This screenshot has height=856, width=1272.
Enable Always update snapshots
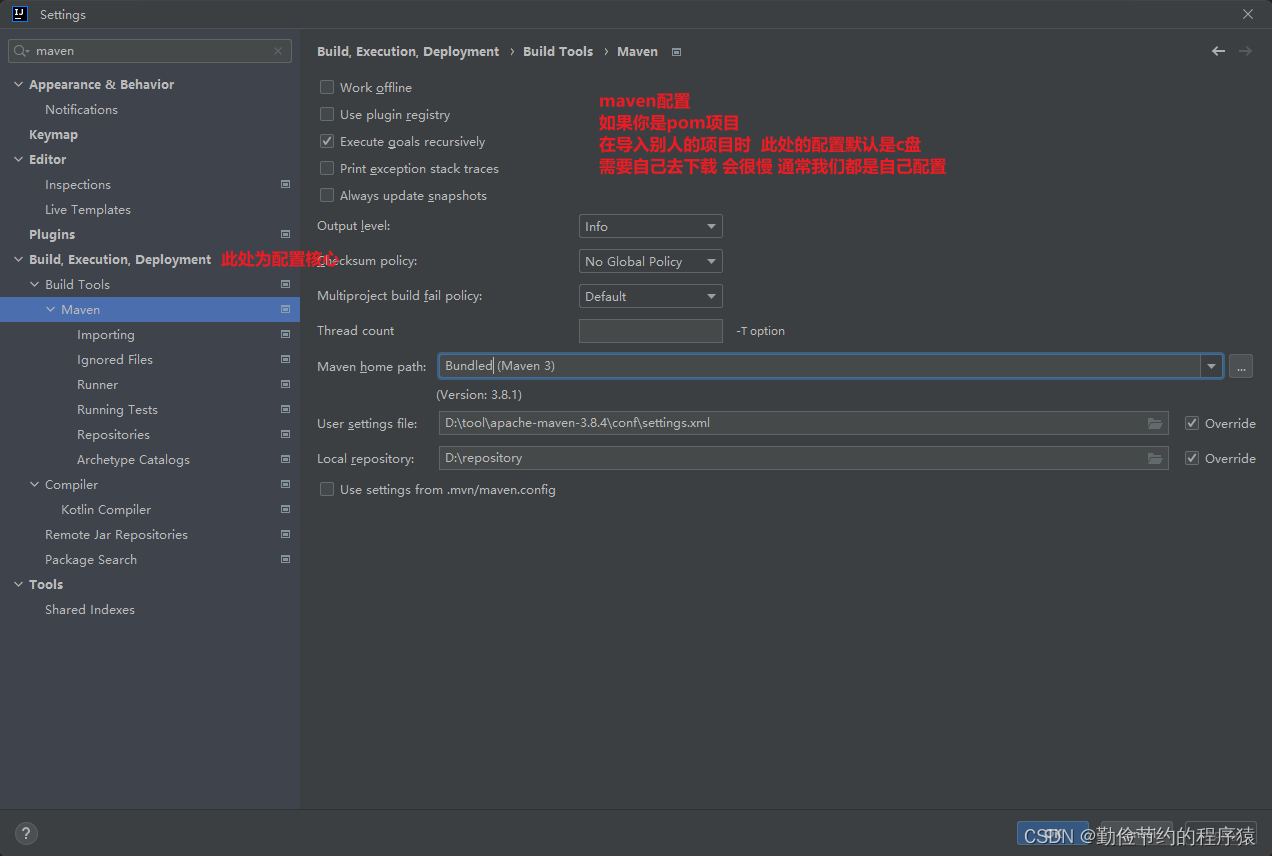327,195
